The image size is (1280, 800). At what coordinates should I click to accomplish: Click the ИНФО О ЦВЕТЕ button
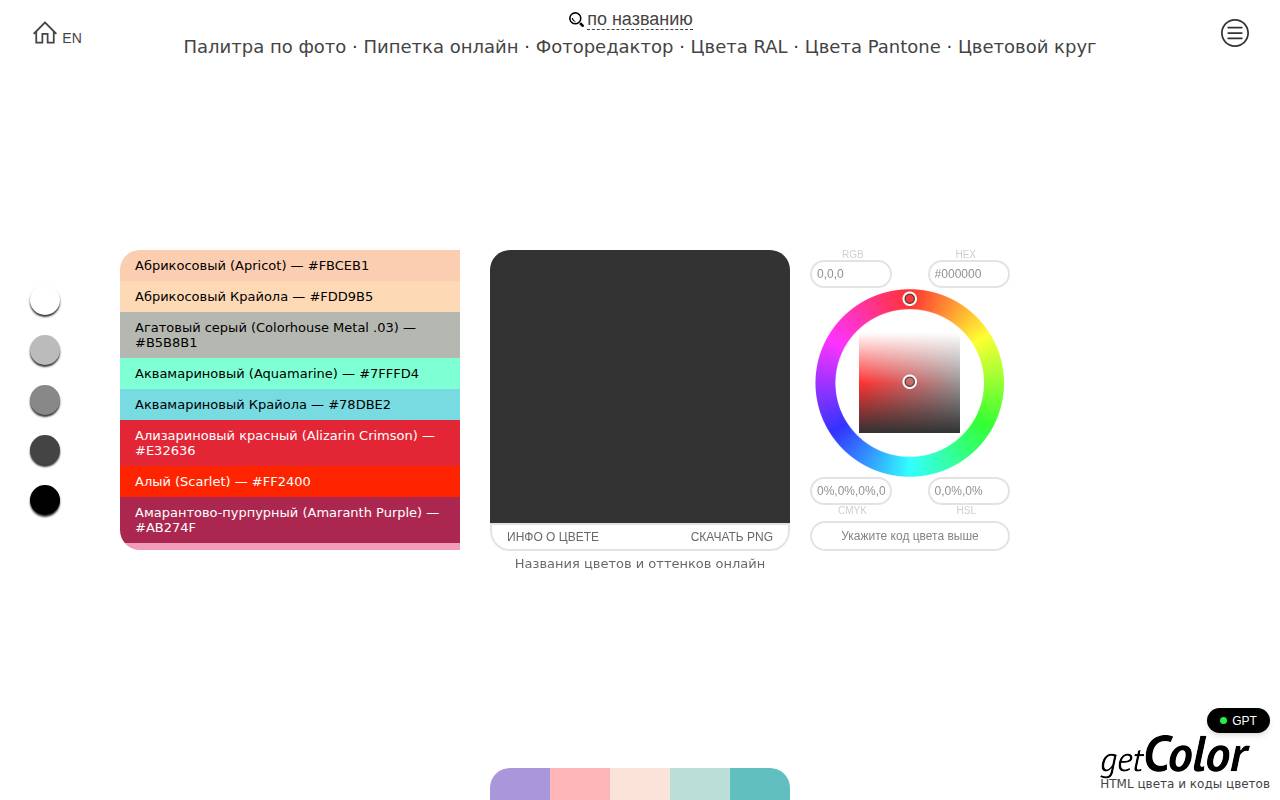pyautogui.click(x=553, y=537)
